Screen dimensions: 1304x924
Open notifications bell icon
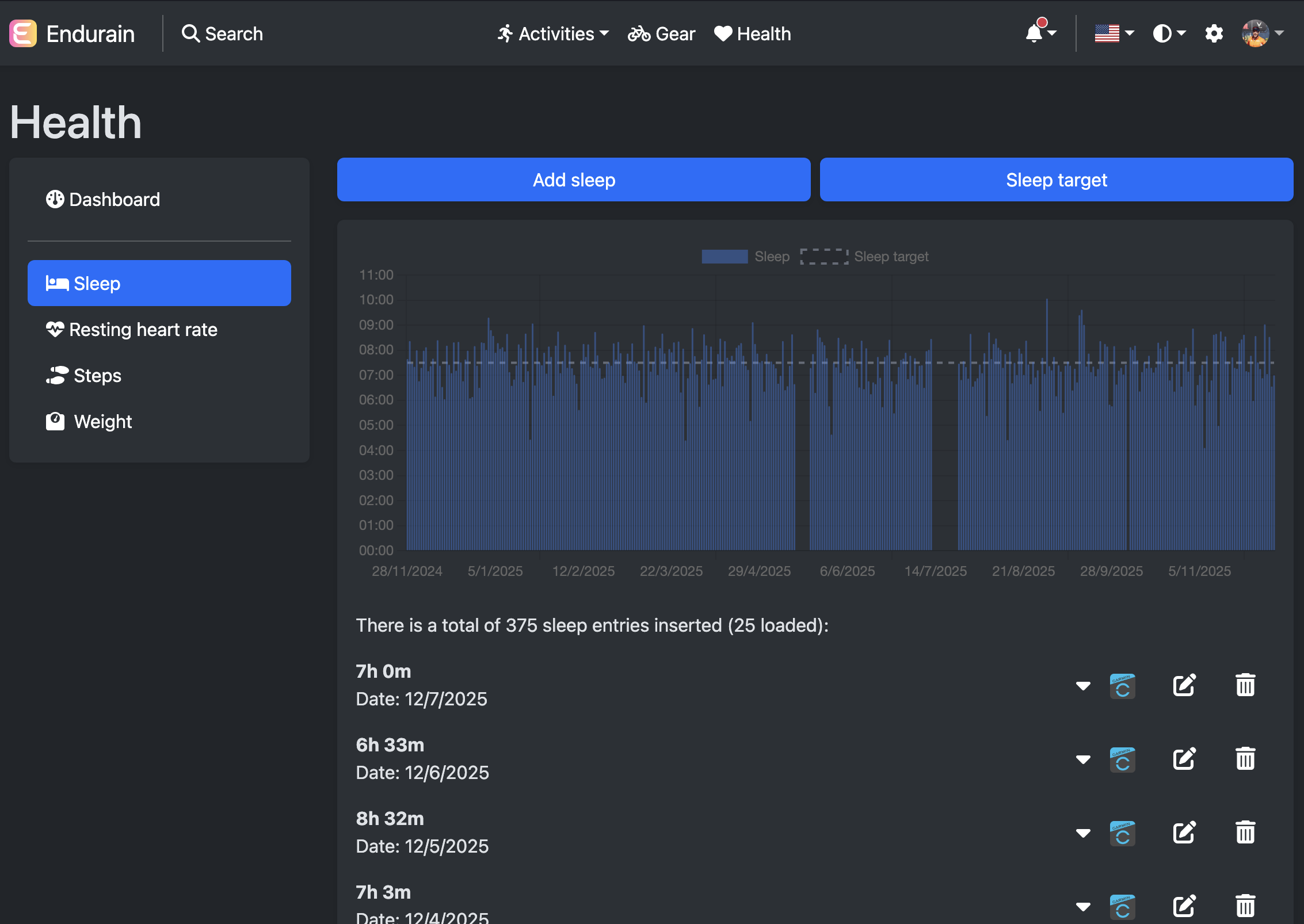pos(1035,33)
